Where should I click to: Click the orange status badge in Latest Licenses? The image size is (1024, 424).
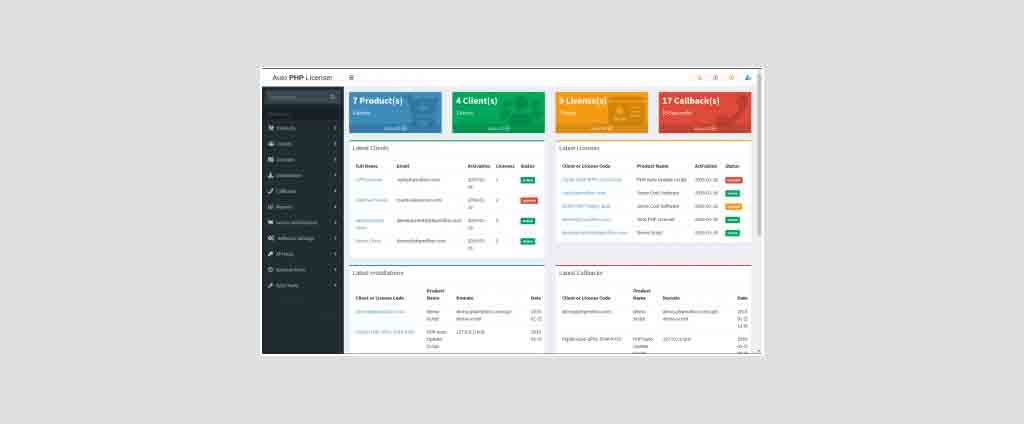click(x=733, y=206)
